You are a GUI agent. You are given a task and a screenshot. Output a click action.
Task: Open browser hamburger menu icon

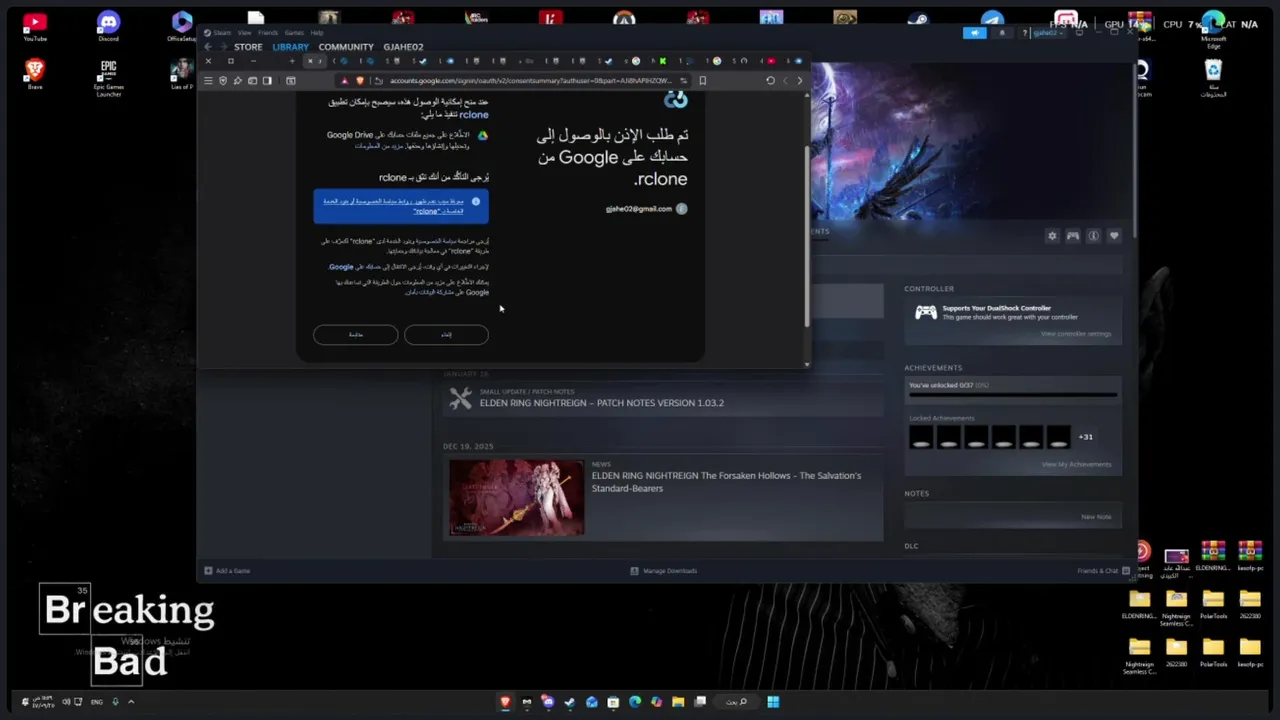(208, 81)
